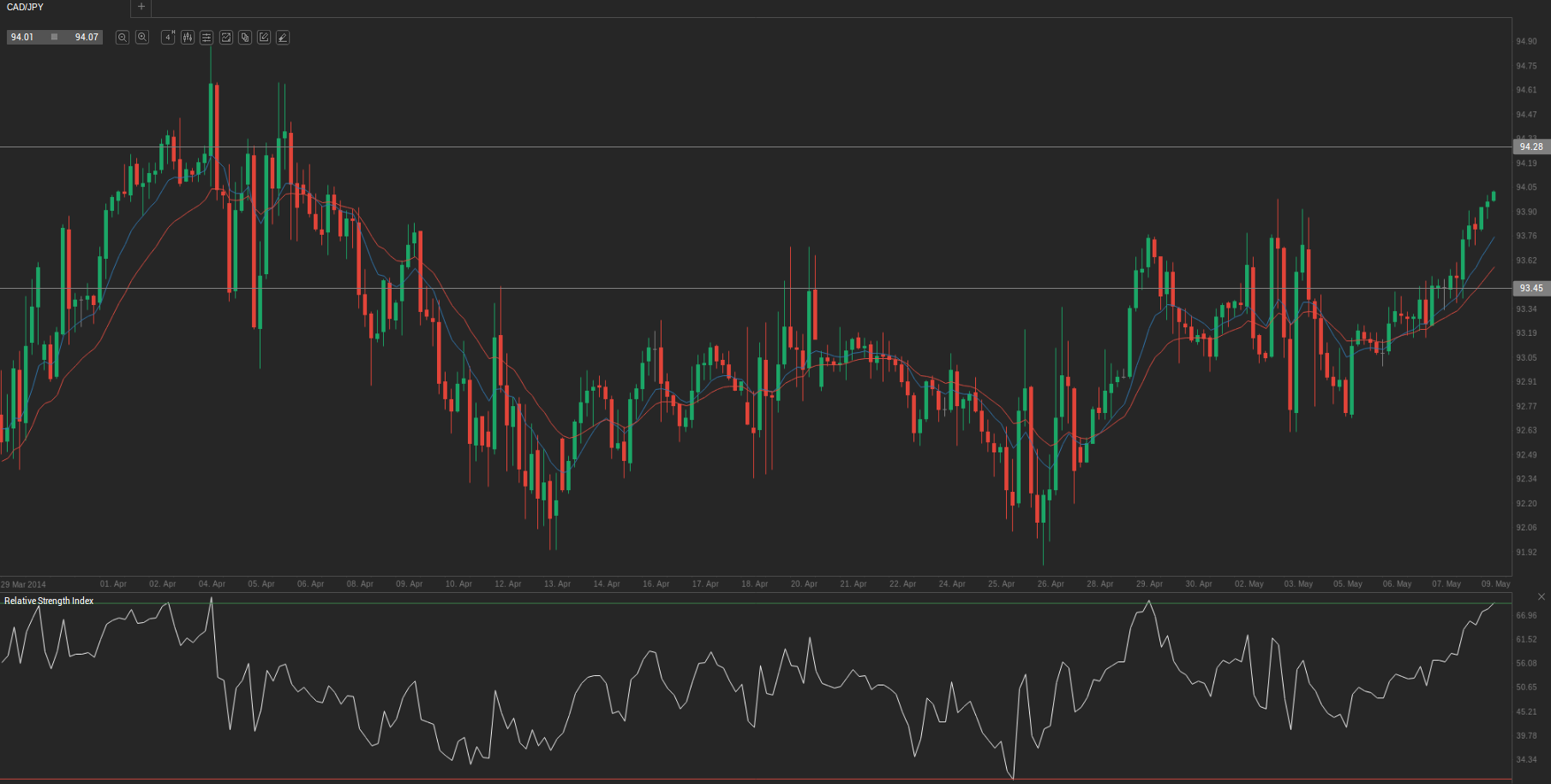1551x784 pixels.
Task: Click the 94.01 bid price
Action: tap(22, 38)
